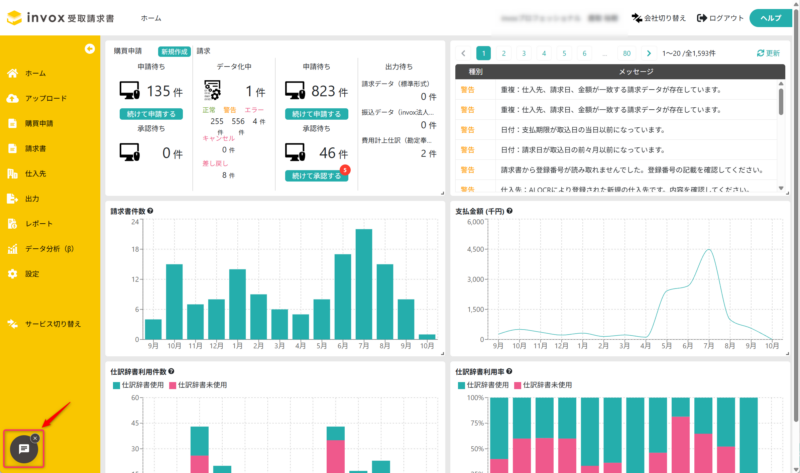This screenshot has height=473, width=800.
Task: Toggle 仕訳辞書未使用 legend in 利用率 chart
Action: pyautogui.click(x=543, y=385)
